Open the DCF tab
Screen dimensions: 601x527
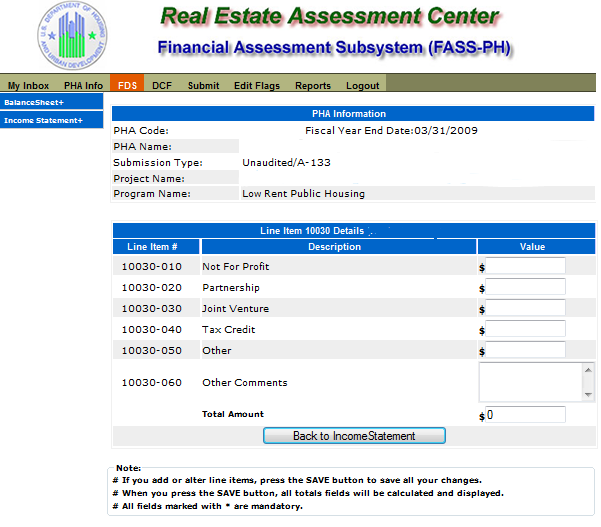(x=162, y=85)
